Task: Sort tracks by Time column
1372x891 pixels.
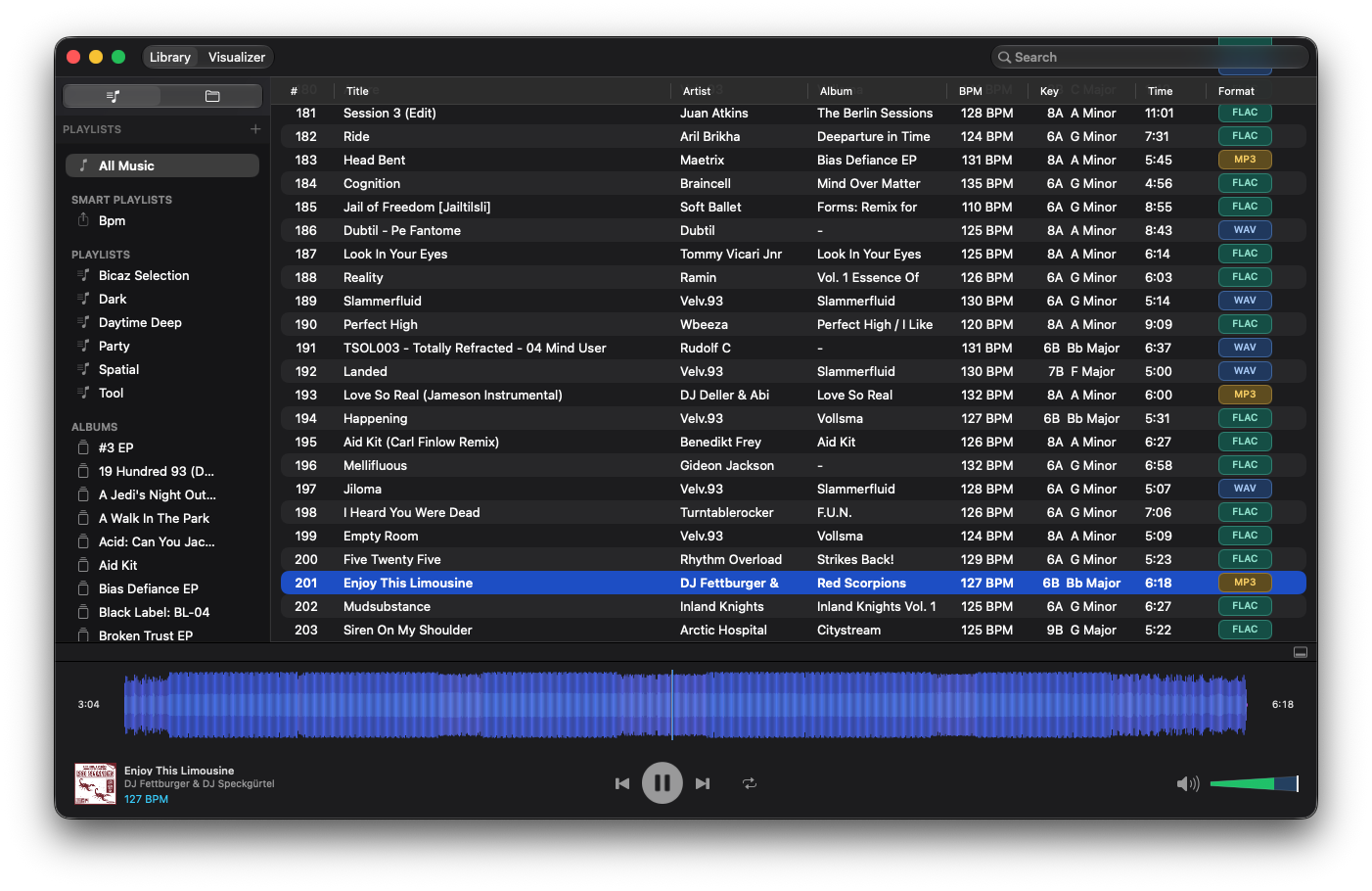Action: point(1160,91)
